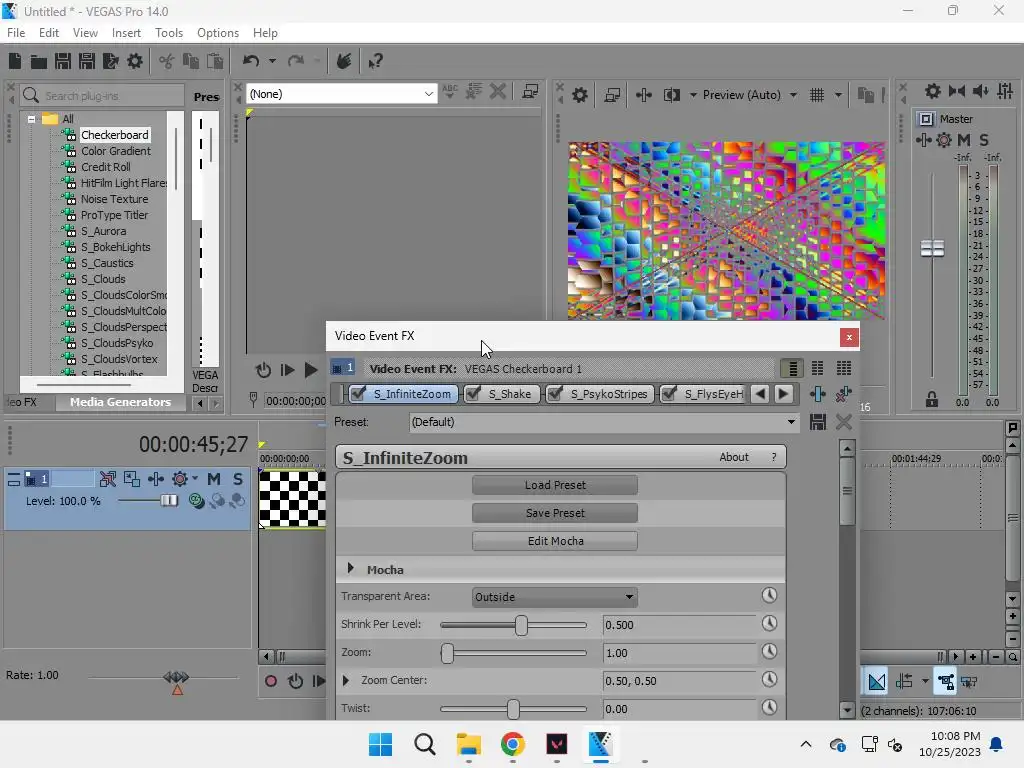Uncheck the S_FlysEyeH plug-in checkbox
Image resolution: width=1024 pixels, height=768 pixels.
point(669,393)
